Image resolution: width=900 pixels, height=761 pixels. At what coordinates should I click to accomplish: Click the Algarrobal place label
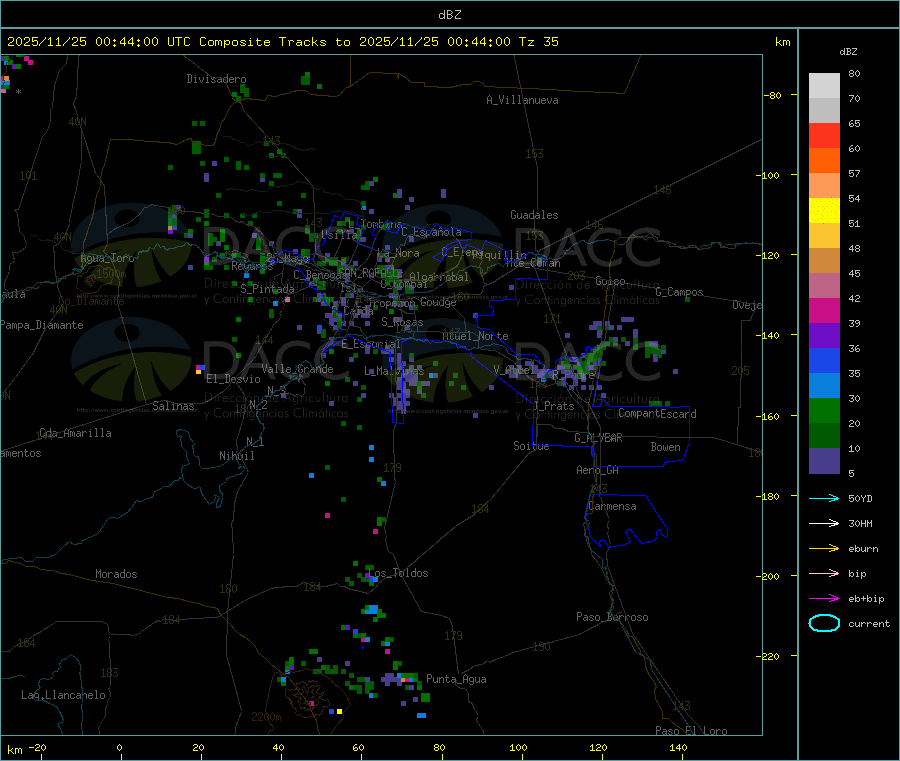coord(439,277)
